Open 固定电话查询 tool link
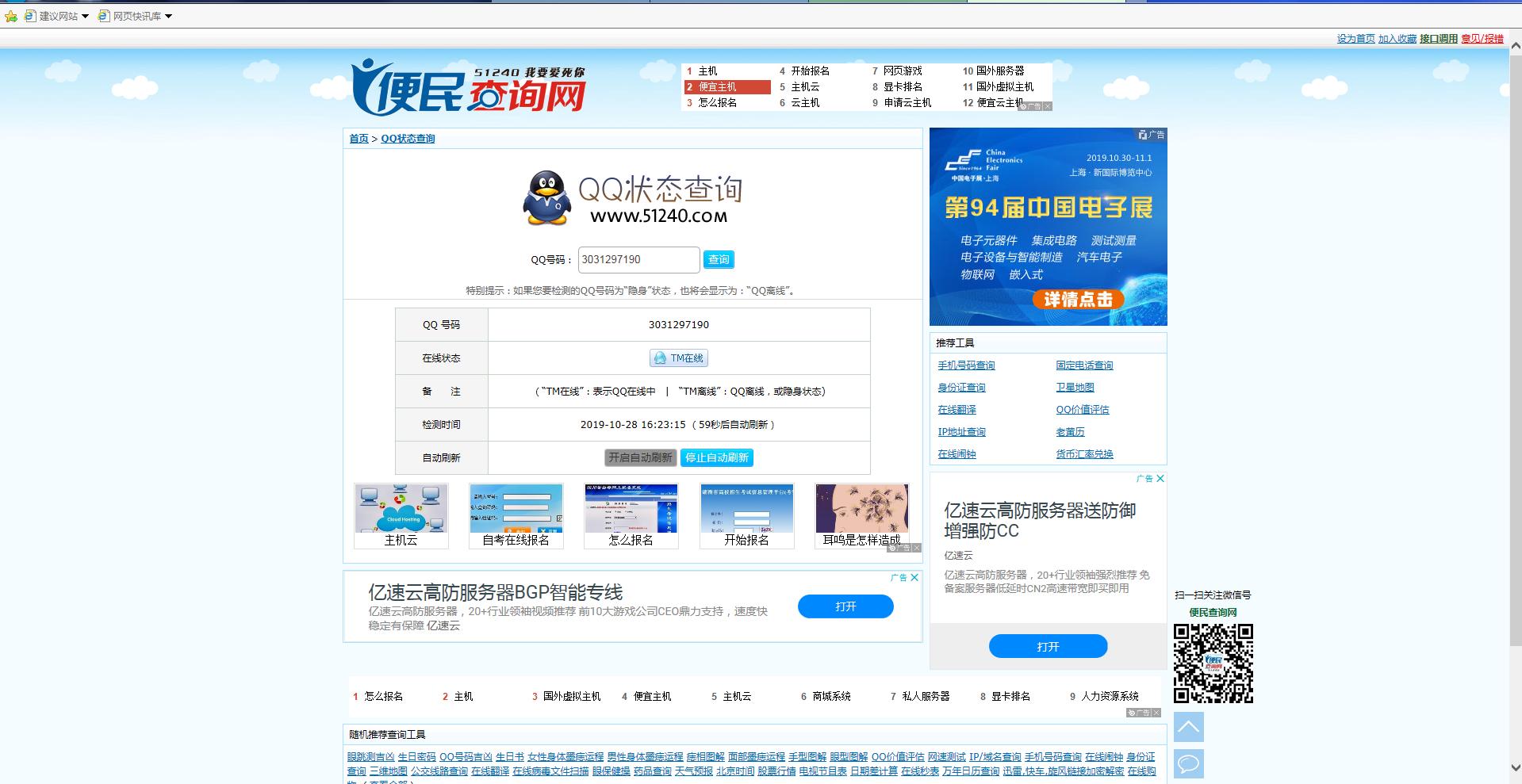This screenshot has width=1522, height=784. click(x=1084, y=365)
